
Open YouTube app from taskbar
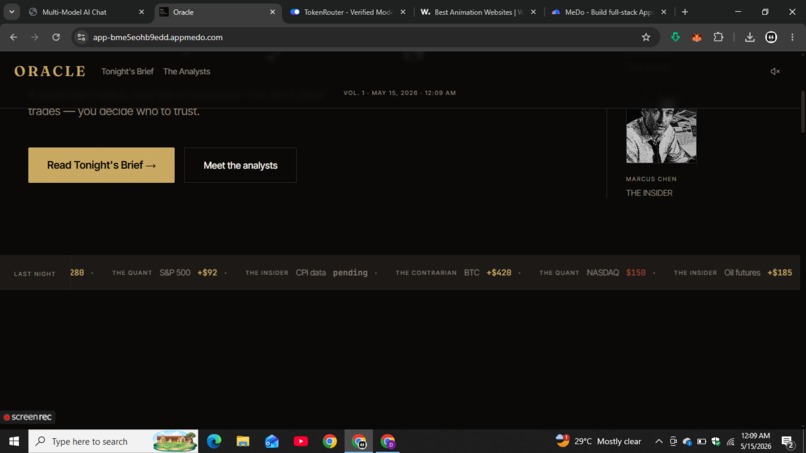301,441
